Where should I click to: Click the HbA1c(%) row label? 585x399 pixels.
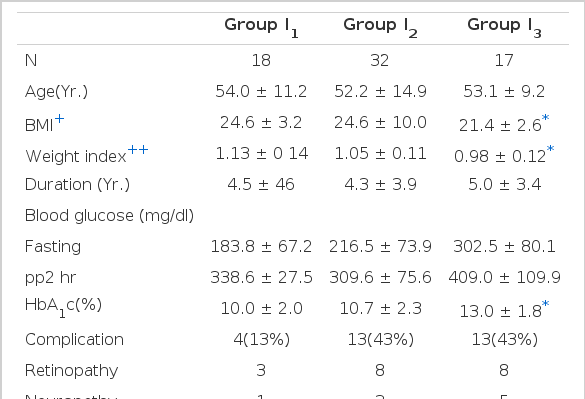pos(63,307)
